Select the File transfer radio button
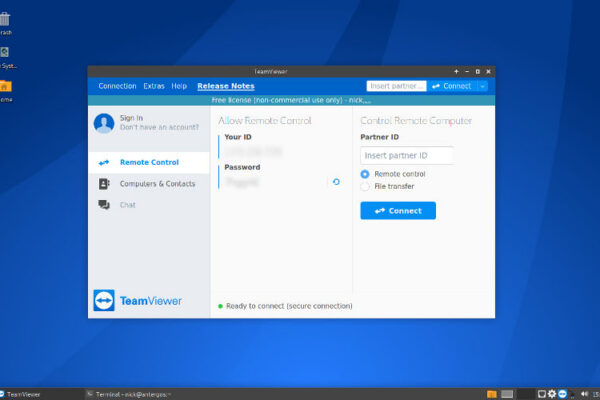 [365, 186]
